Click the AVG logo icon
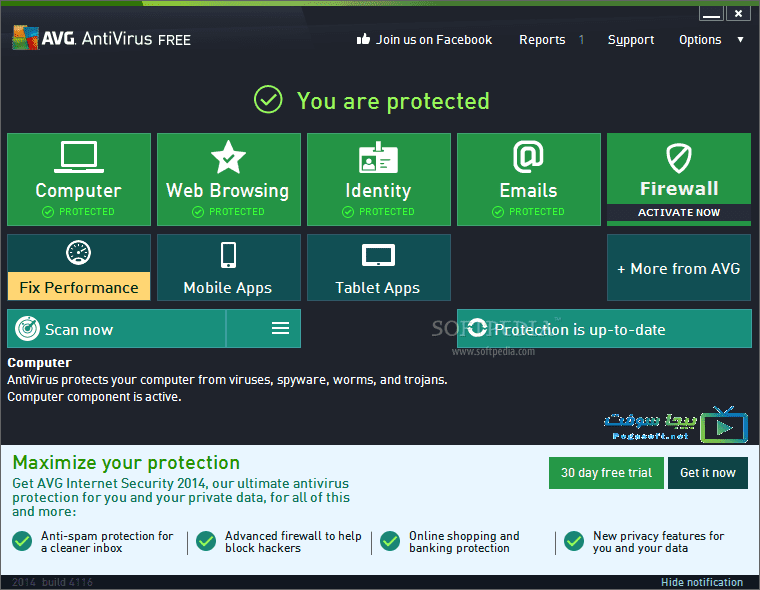 (x=25, y=38)
